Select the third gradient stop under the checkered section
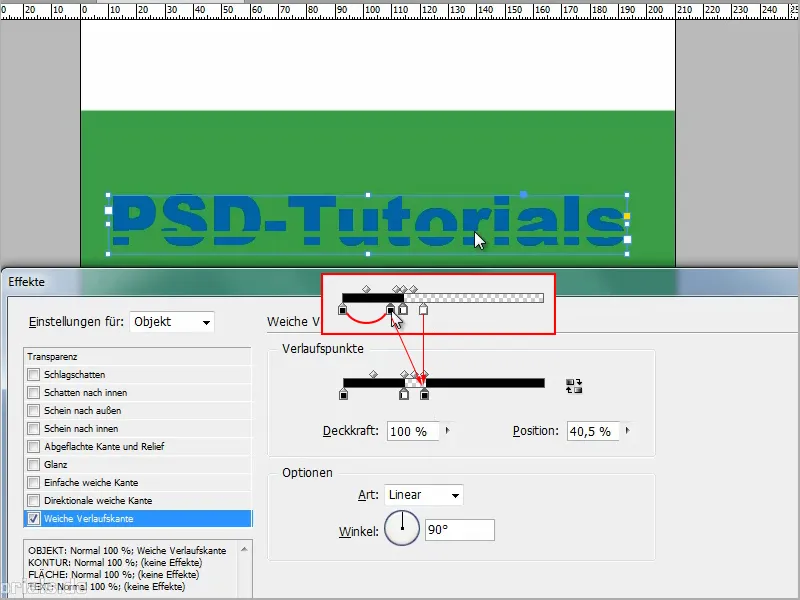The height and width of the screenshot is (600, 800). [424, 394]
